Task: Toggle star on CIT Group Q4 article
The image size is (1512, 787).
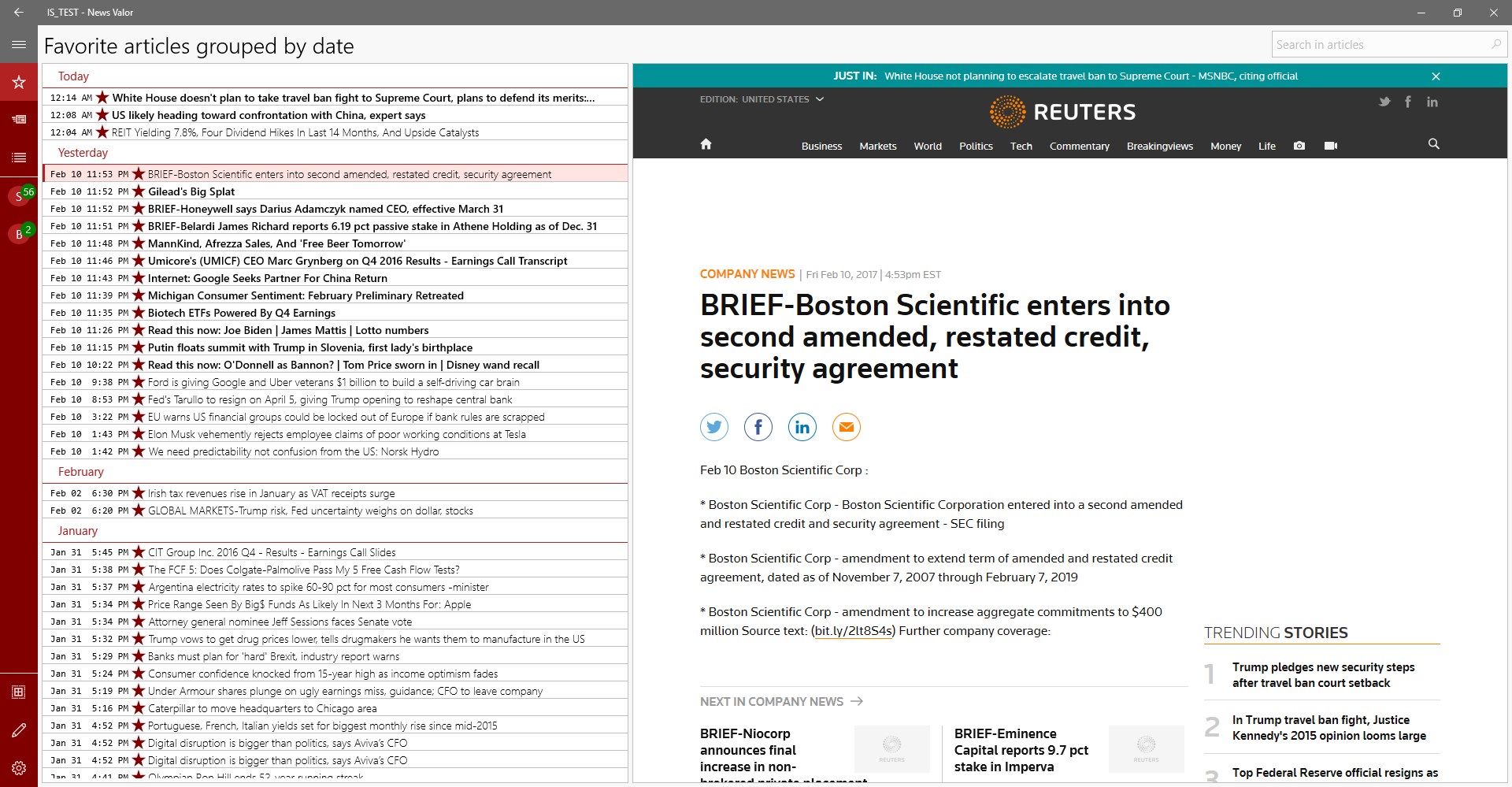Action: click(139, 552)
